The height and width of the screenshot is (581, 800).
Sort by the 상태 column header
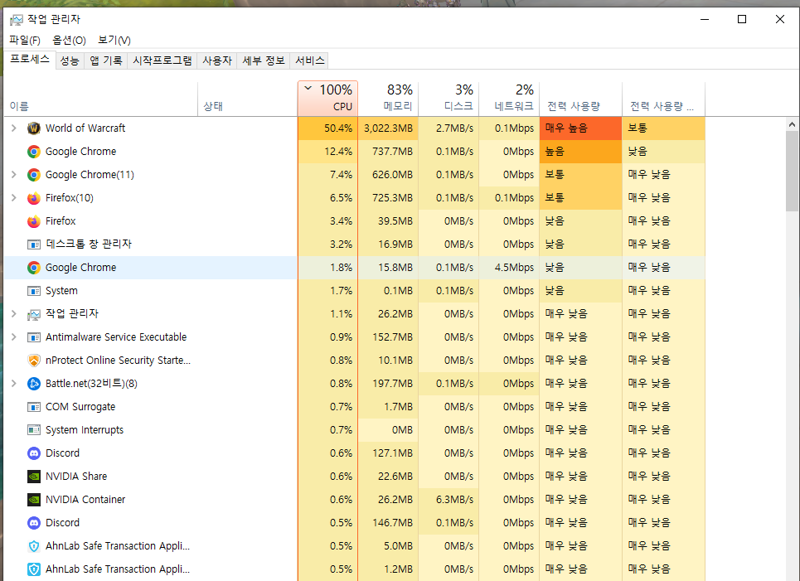pyautogui.click(x=247, y=99)
